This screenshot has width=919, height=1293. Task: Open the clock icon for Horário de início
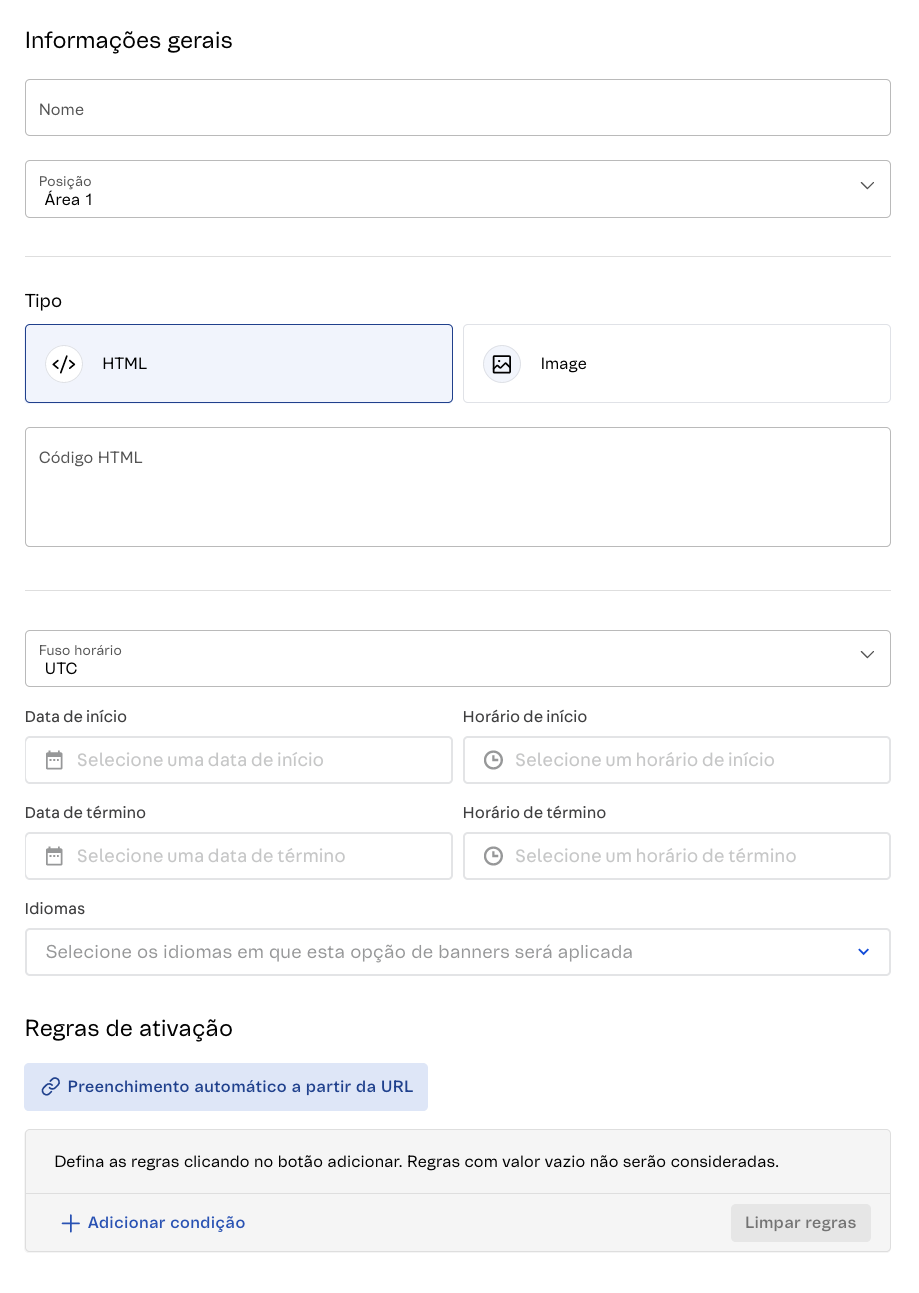[x=491, y=760]
